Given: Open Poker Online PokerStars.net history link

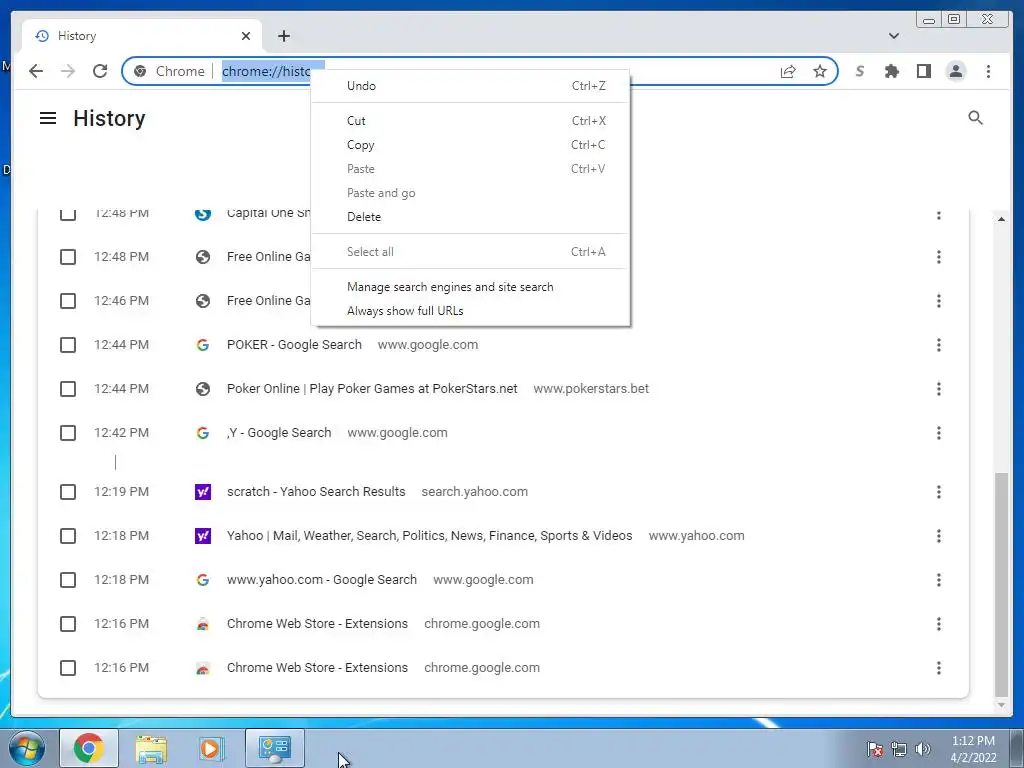Looking at the screenshot, I should (372, 389).
